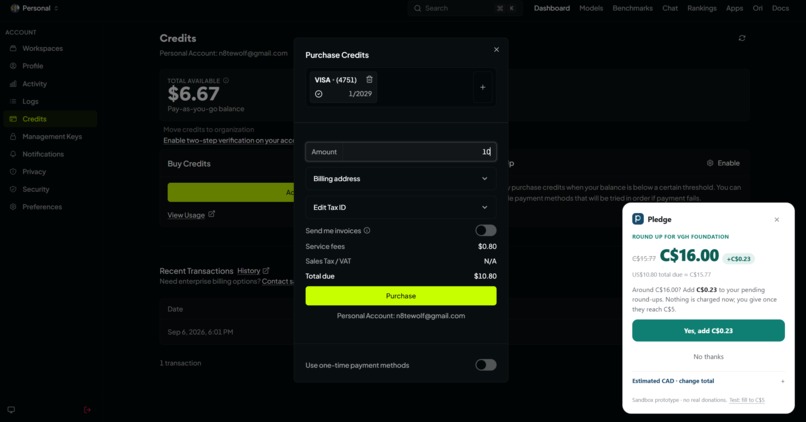Open the Models nav item
Image resolution: width=806 pixels, height=422 pixels.
(x=591, y=8)
